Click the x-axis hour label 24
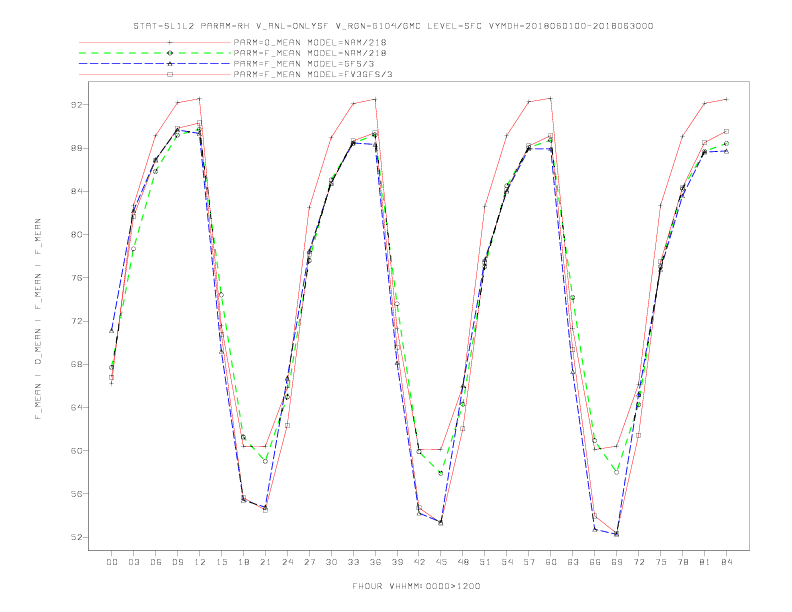This screenshot has height=612, width=792. tap(287, 562)
